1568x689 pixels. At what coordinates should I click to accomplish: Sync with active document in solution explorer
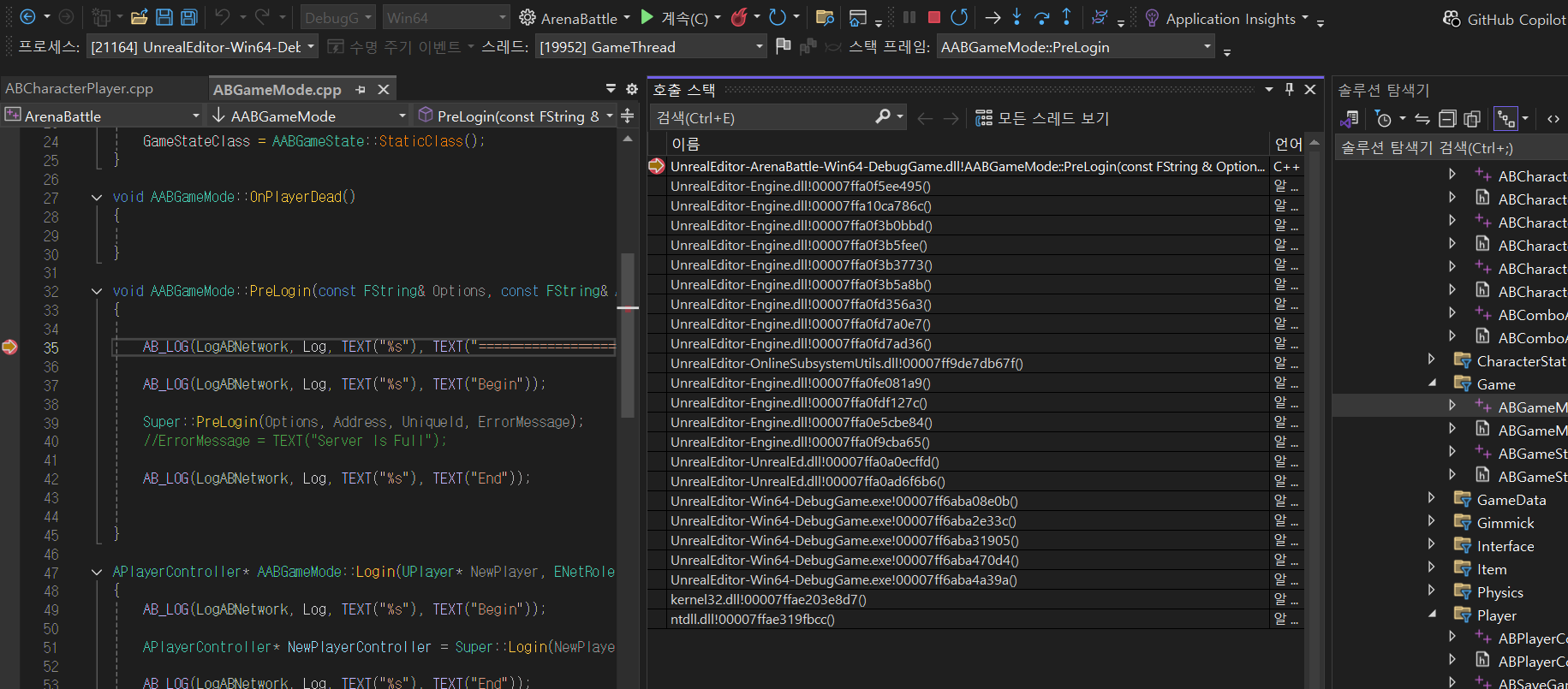point(1422,119)
